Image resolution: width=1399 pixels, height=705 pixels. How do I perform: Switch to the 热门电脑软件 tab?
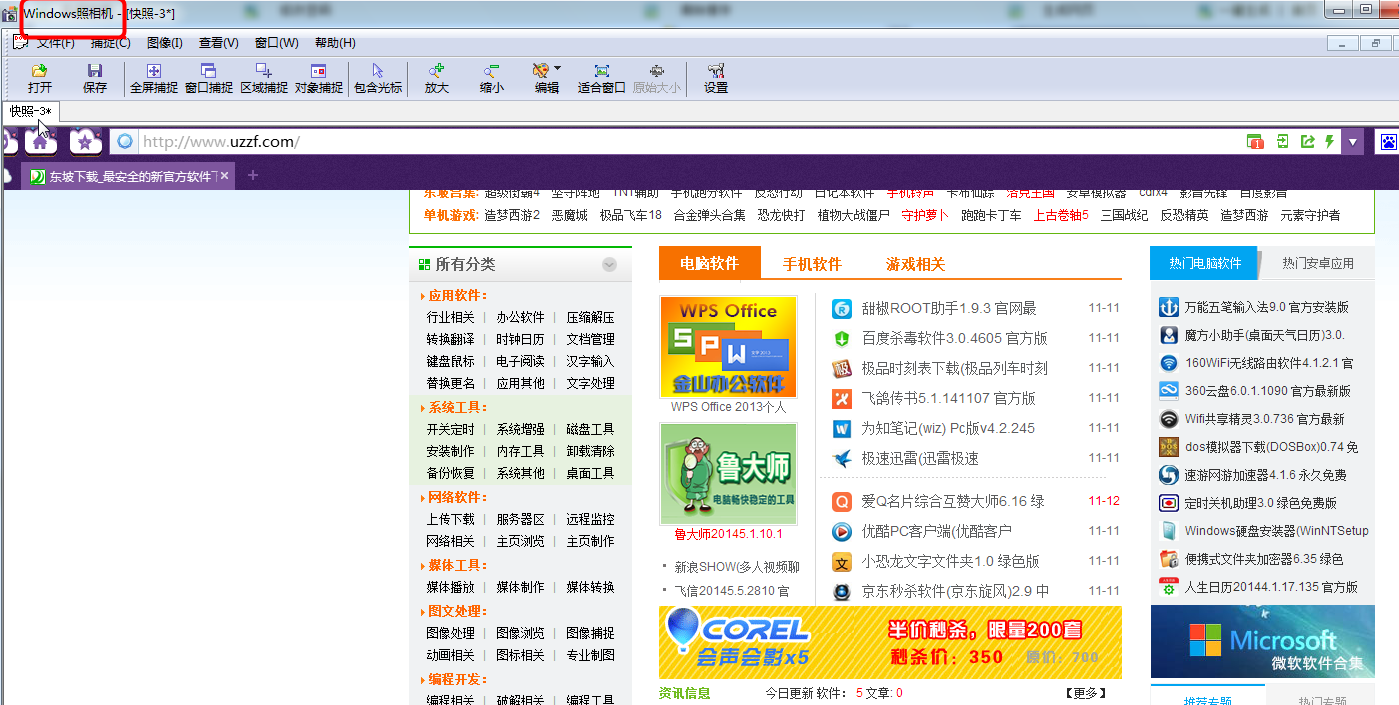pyautogui.click(x=1204, y=263)
